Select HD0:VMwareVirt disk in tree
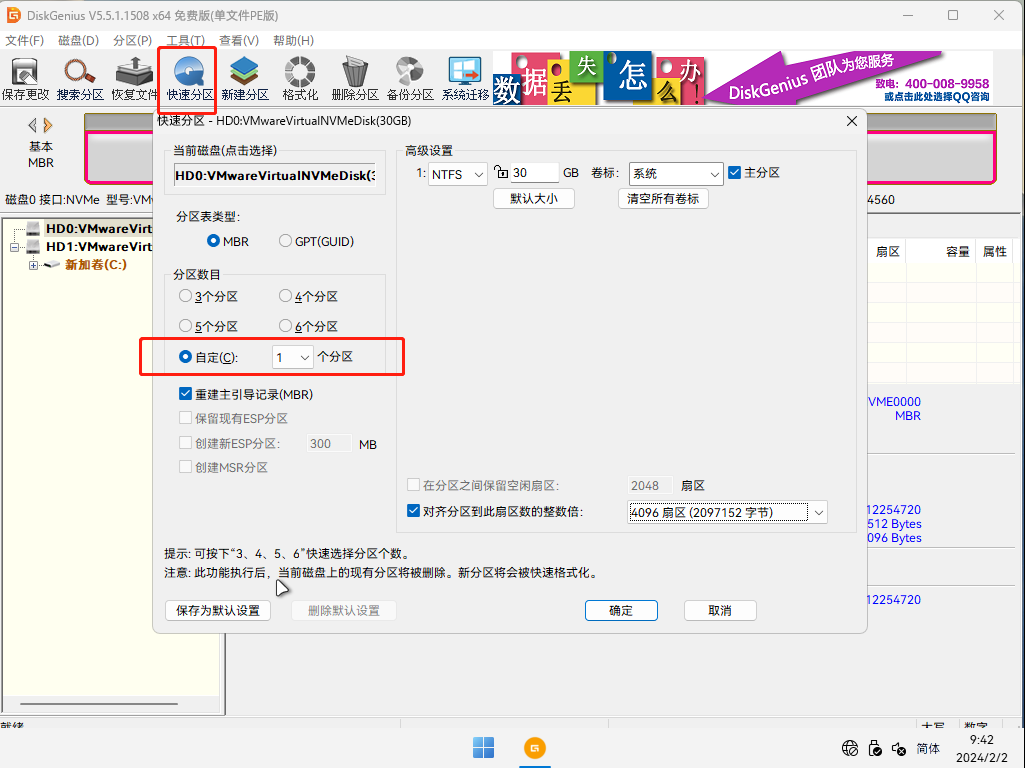1025x768 pixels. point(98,228)
